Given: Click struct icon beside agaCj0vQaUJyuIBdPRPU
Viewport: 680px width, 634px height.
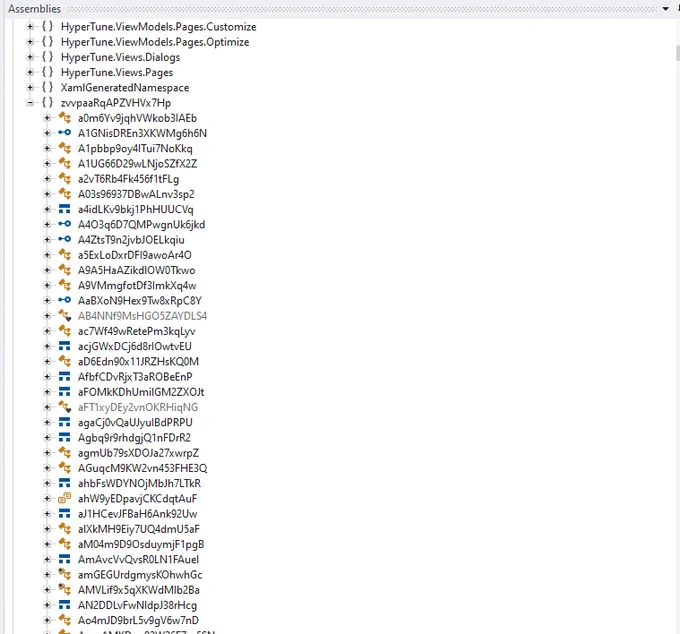Looking at the screenshot, I should [x=64, y=422].
